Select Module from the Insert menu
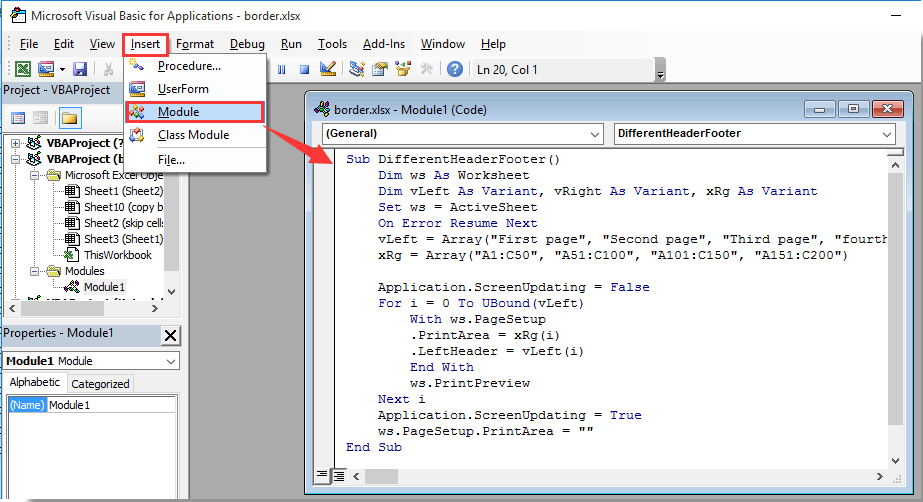Screen dimensions: 923x502 [178, 112]
